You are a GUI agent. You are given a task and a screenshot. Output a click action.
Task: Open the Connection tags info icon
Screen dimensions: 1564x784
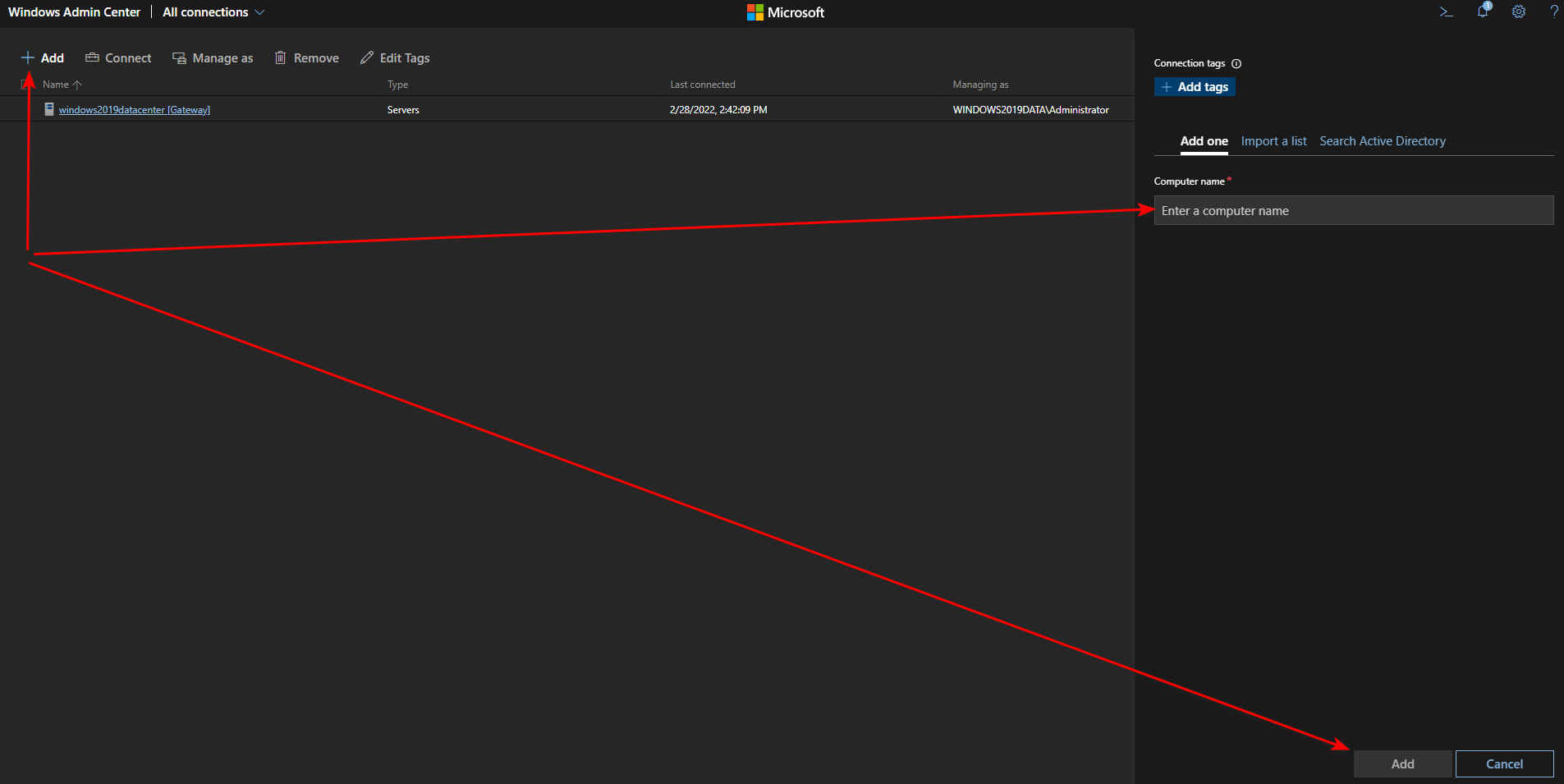1236,63
